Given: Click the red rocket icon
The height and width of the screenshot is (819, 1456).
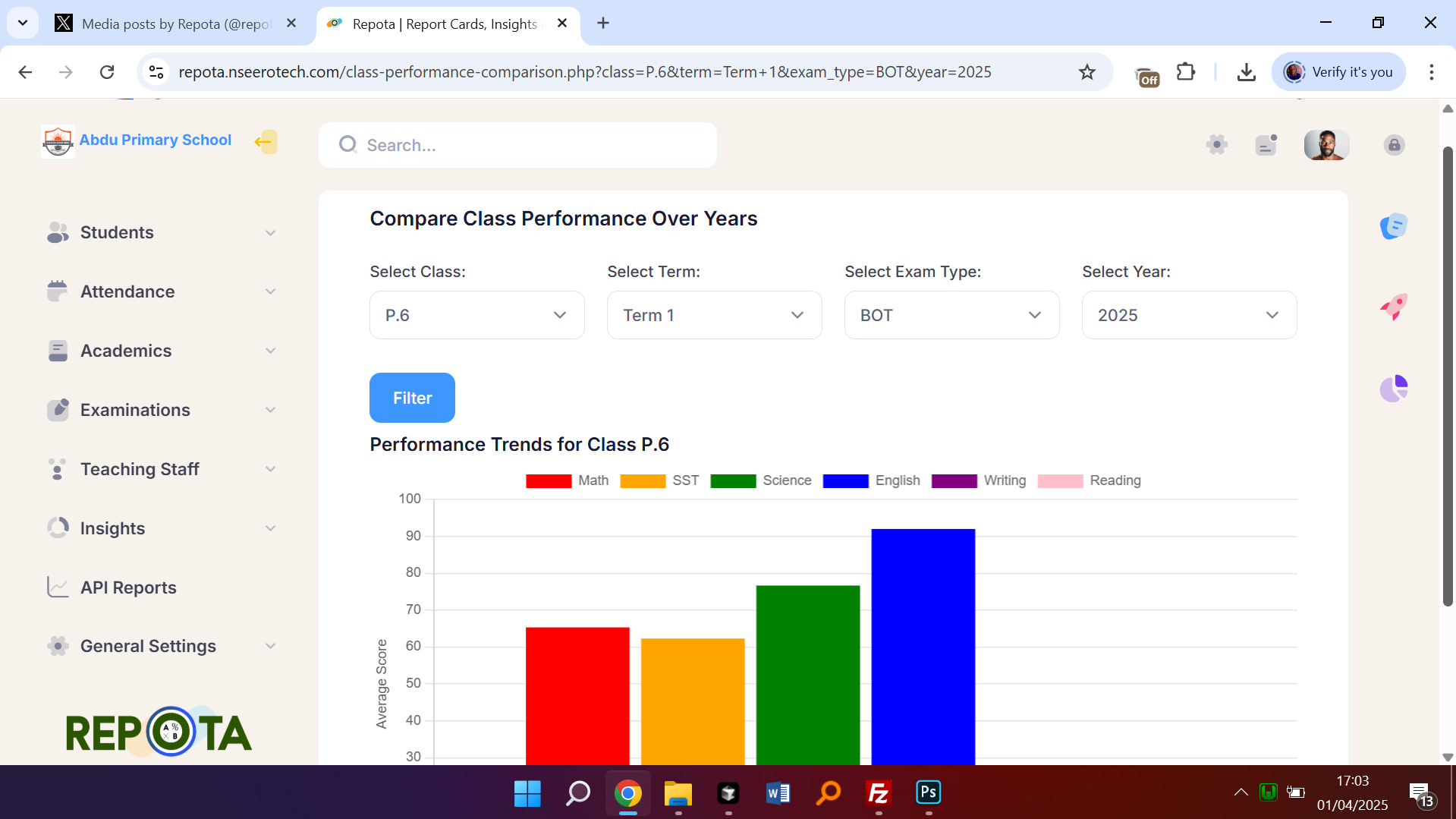Looking at the screenshot, I should (1393, 307).
